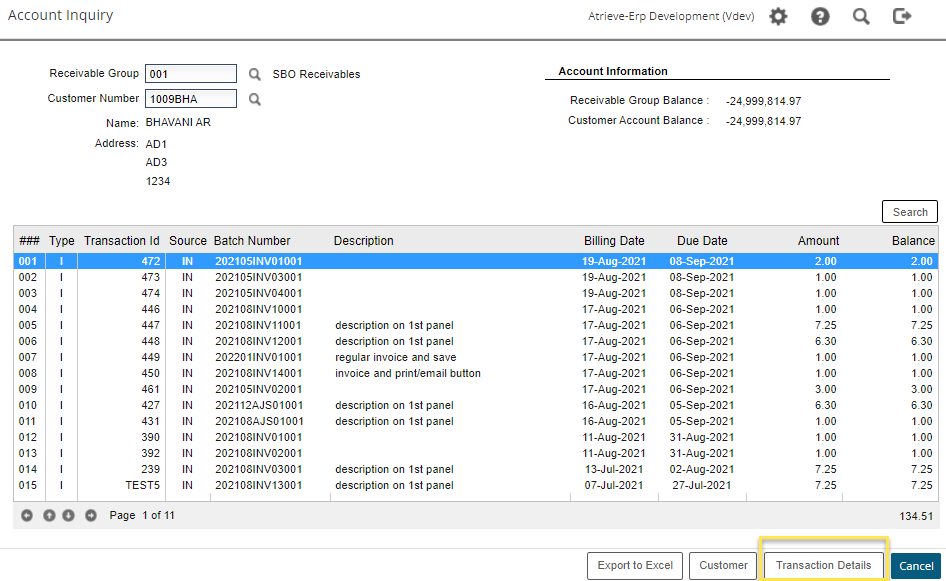
Task: Click the left arrow pagination icon
Action: [x=27, y=515]
